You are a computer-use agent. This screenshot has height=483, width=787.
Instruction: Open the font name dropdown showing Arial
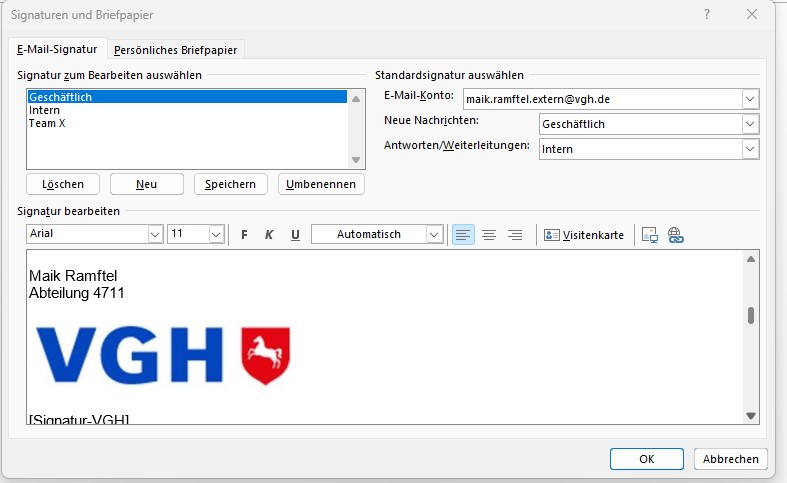pos(155,234)
